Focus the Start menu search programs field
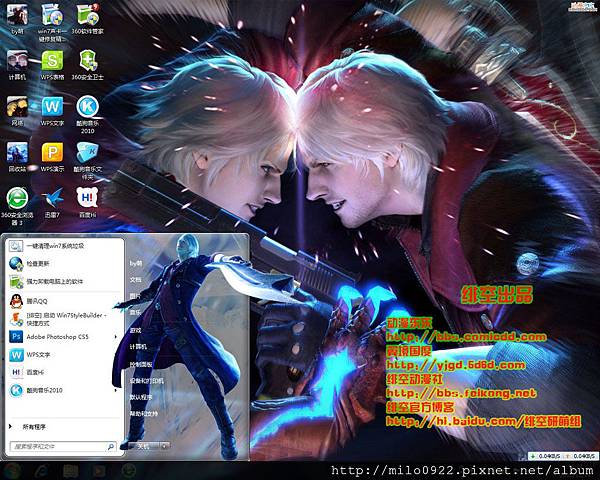 click(x=63, y=446)
